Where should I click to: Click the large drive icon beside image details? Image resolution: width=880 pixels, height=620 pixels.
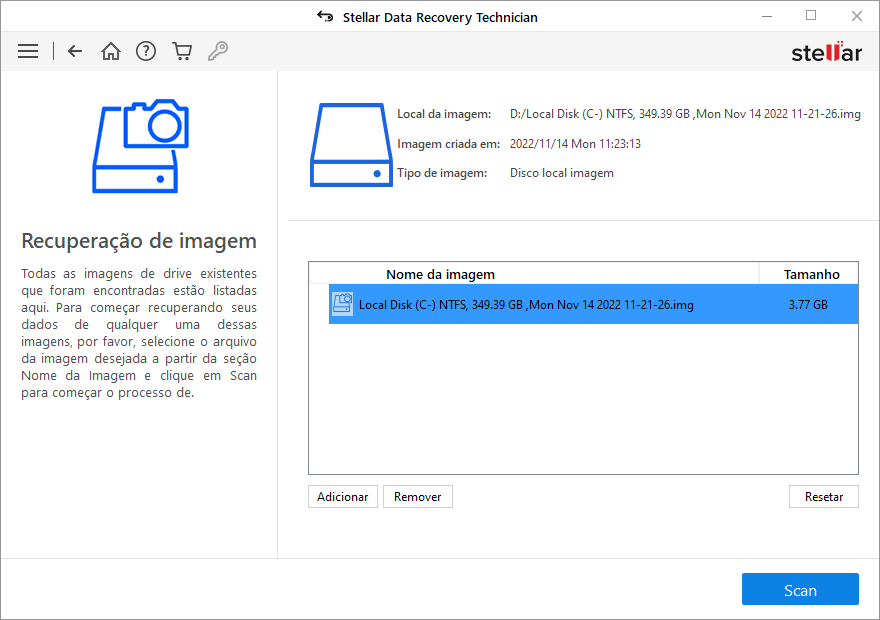(351, 145)
